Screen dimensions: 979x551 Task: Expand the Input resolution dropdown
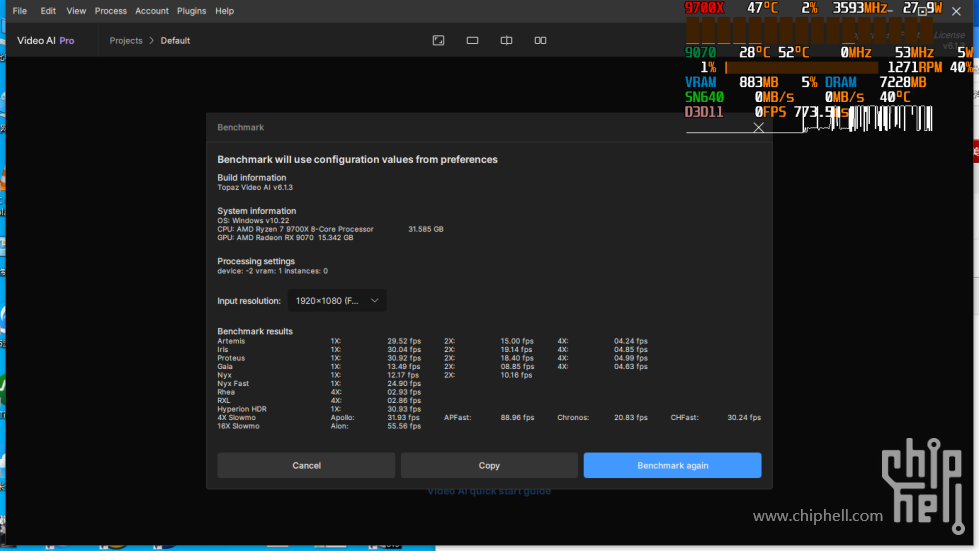[337, 301]
